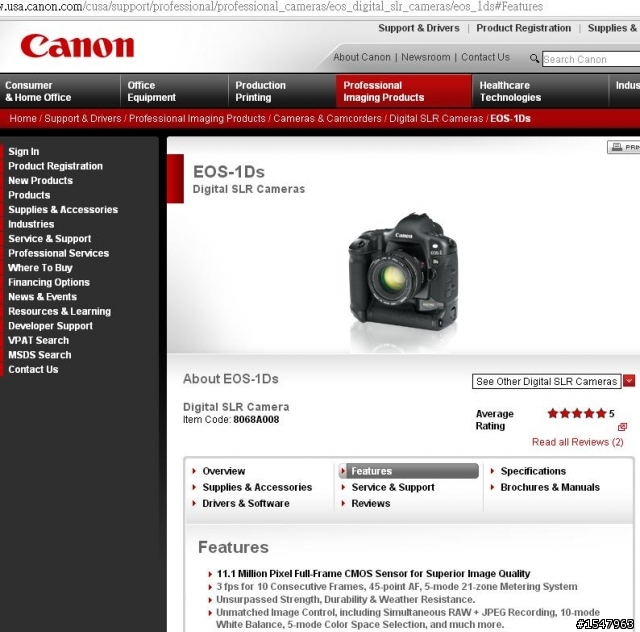Click the Canon logo
The height and width of the screenshot is (632, 640).
pyautogui.click(x=77, y=46)
